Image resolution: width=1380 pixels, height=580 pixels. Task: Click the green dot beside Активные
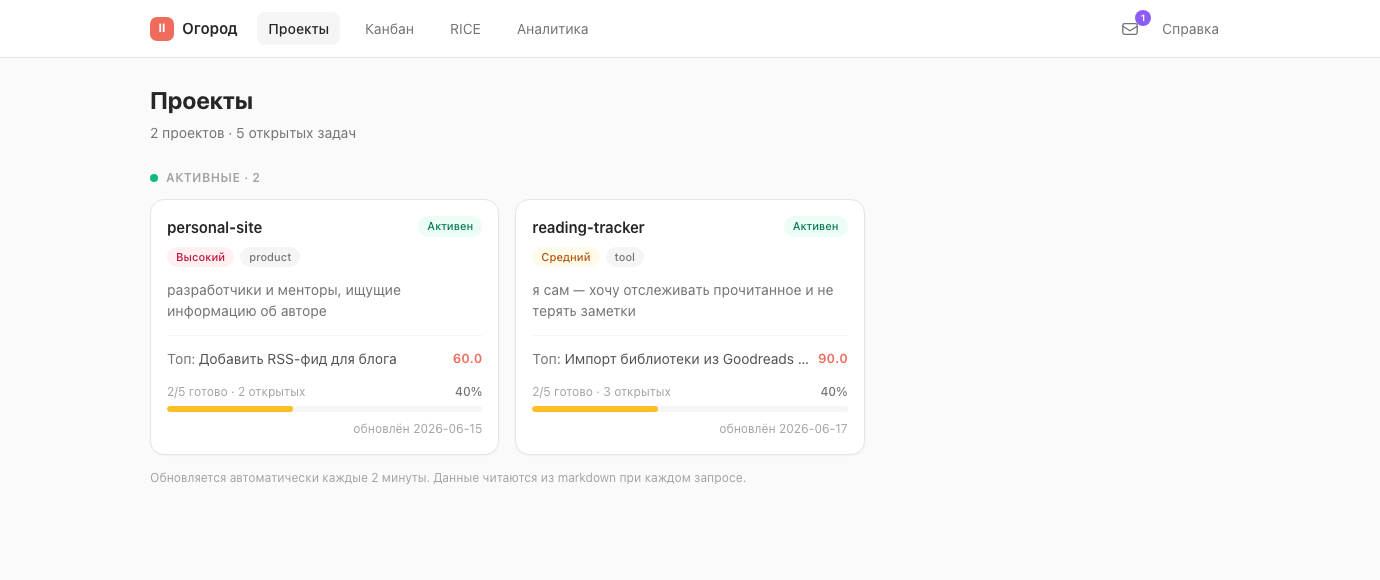point(154,178)
